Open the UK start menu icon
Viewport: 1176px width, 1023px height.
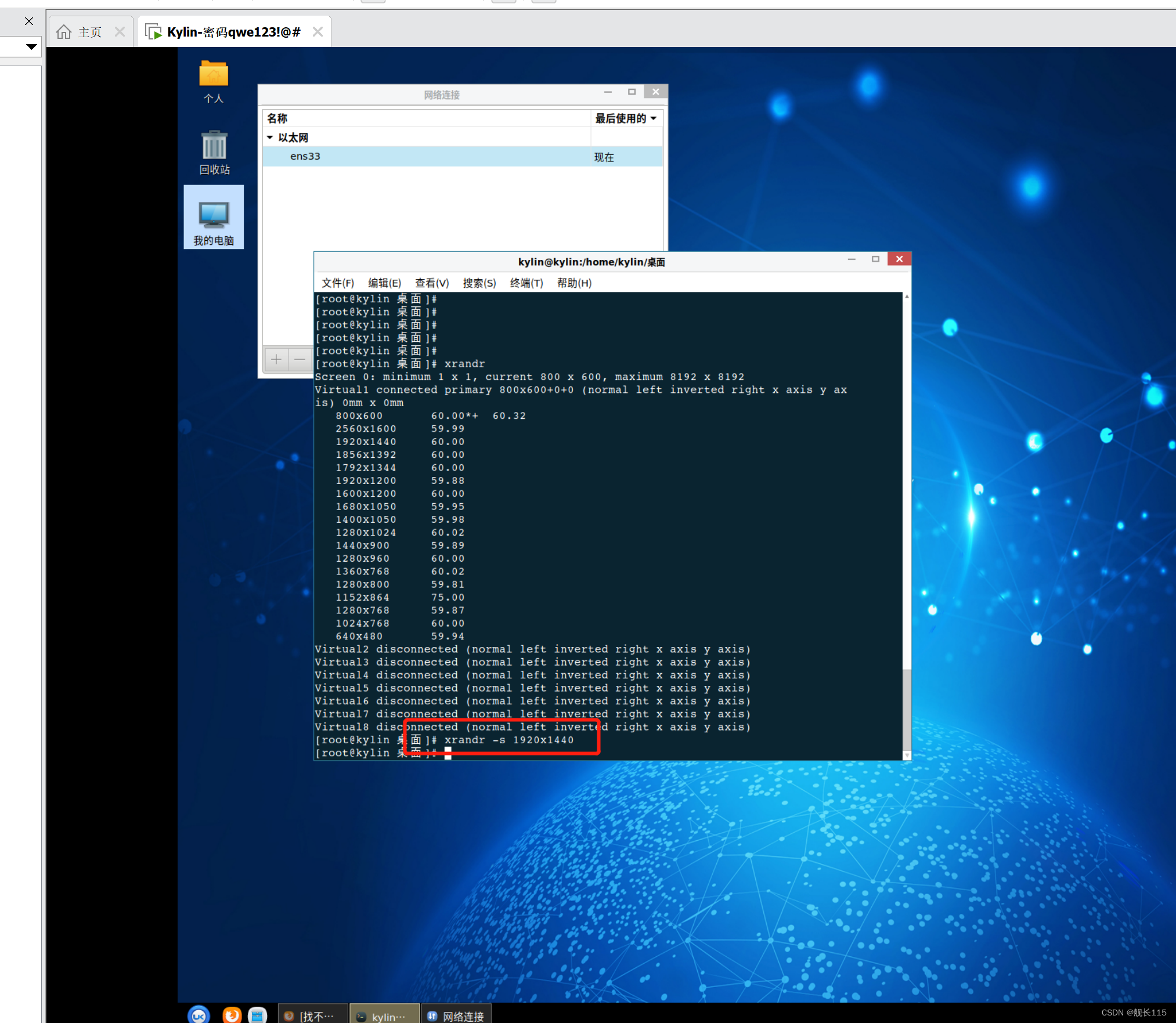click(x=199, y=1015)
